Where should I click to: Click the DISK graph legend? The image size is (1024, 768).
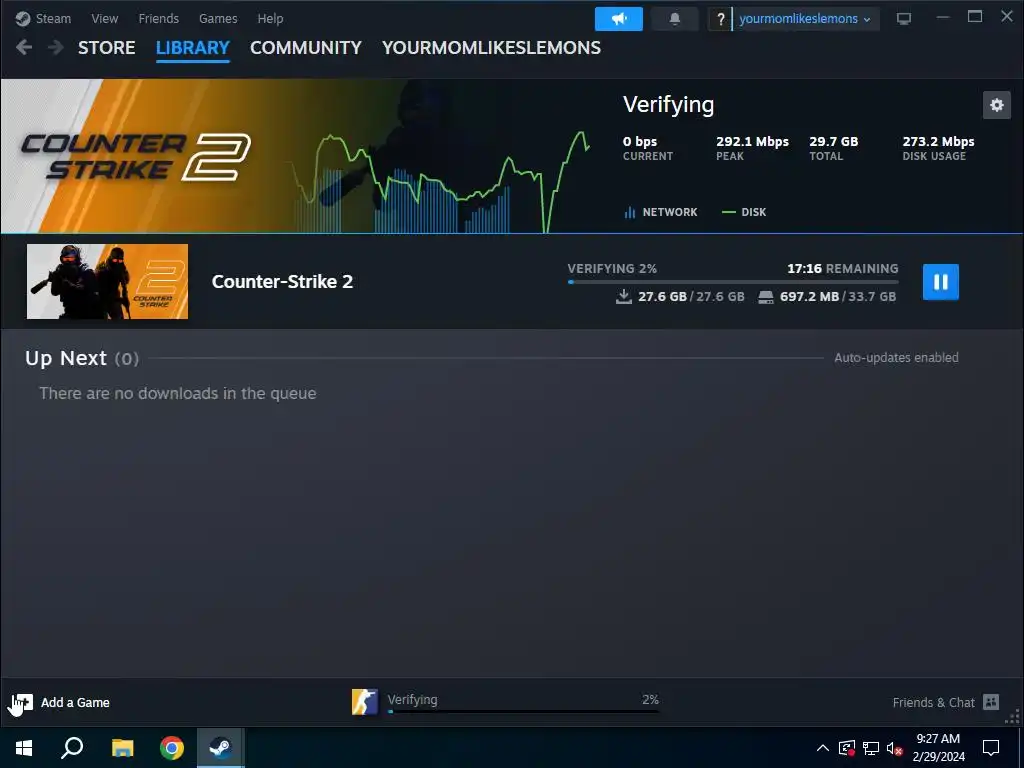[x=744, y=212]
